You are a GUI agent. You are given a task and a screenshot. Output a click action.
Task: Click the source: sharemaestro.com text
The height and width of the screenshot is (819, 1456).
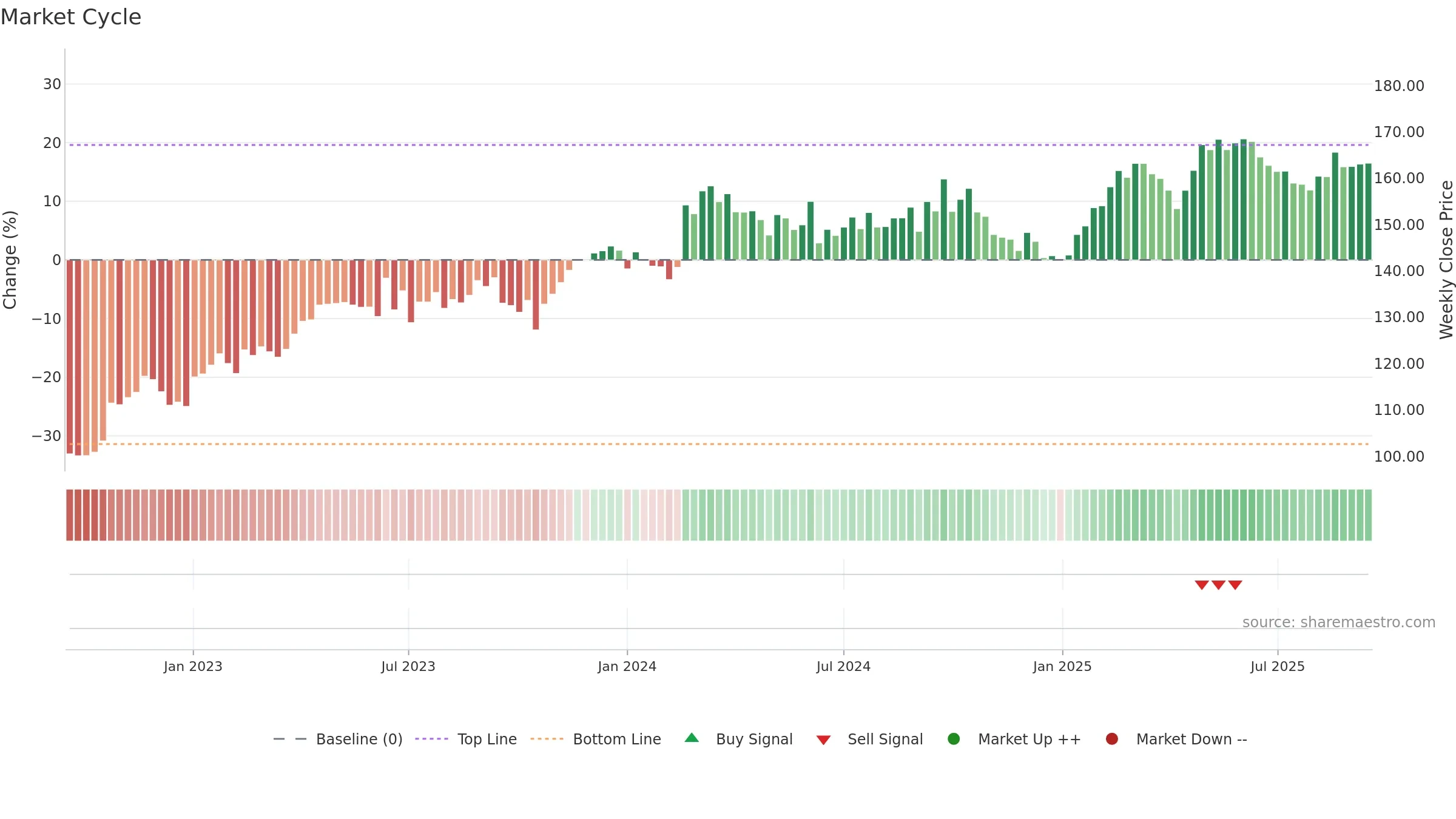pyautogui.click(x=1339, y=622)
